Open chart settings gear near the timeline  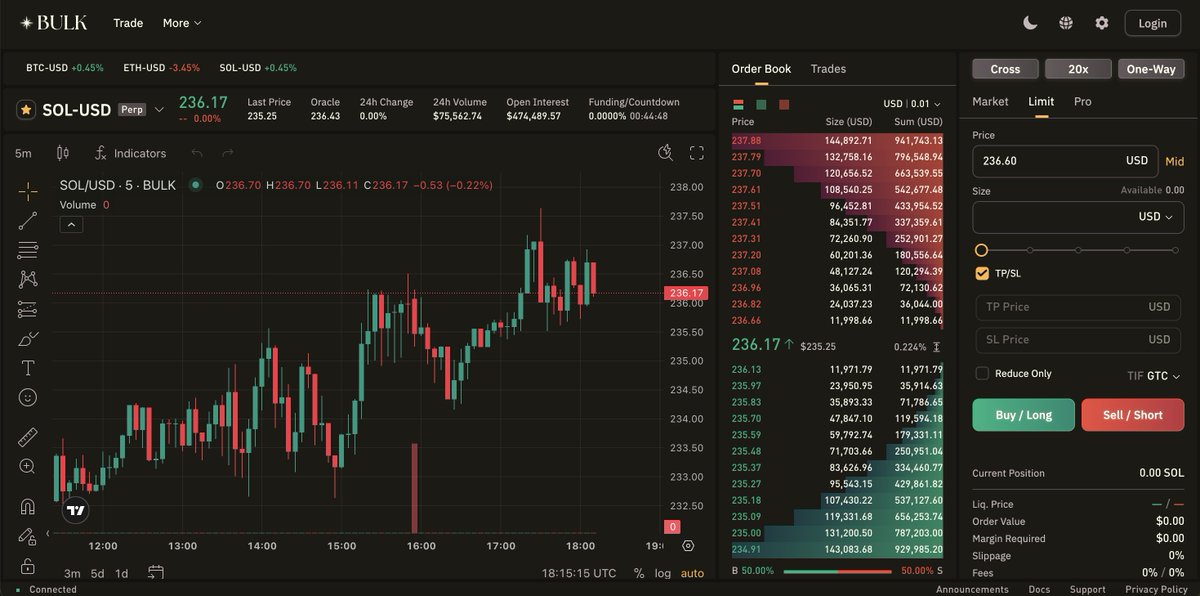(x=687, y=546)
